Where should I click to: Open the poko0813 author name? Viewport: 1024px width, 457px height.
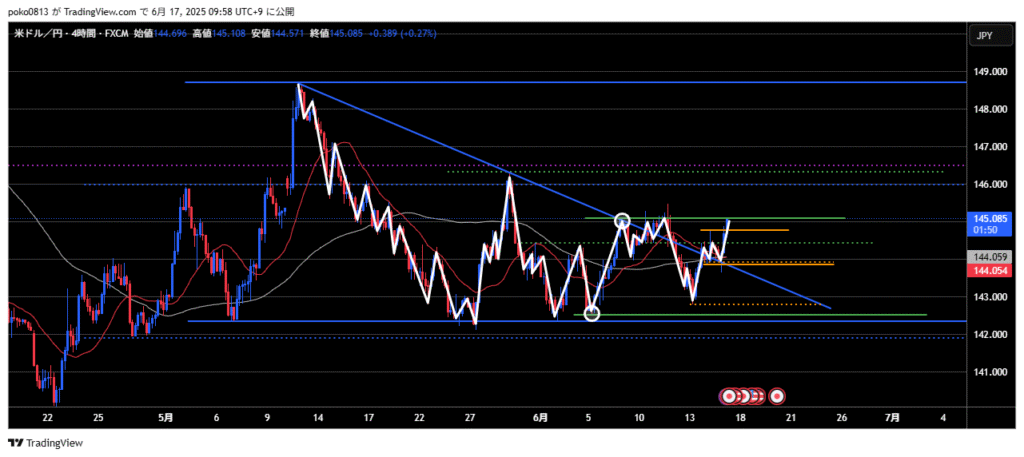tap(33, 11)
